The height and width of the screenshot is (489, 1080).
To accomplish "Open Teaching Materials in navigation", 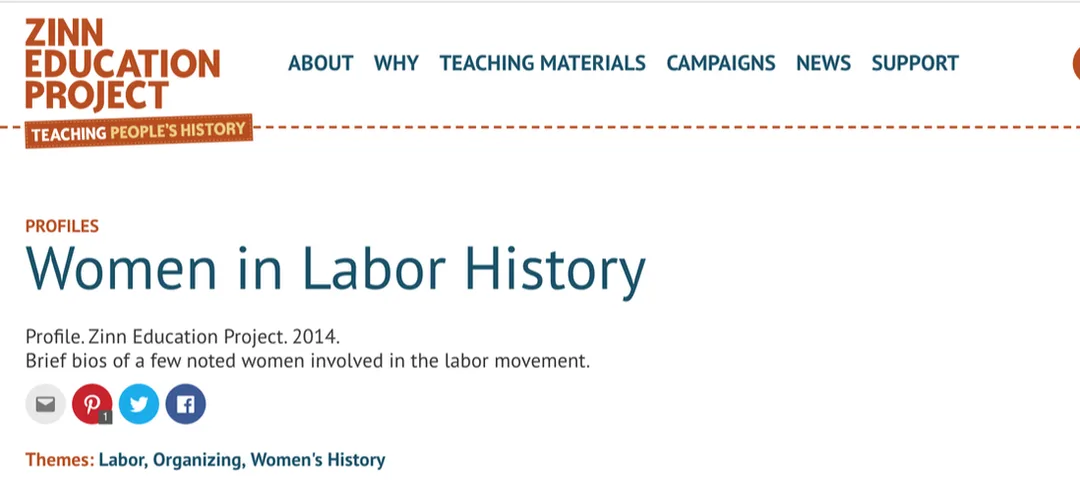I will (543, 63).
